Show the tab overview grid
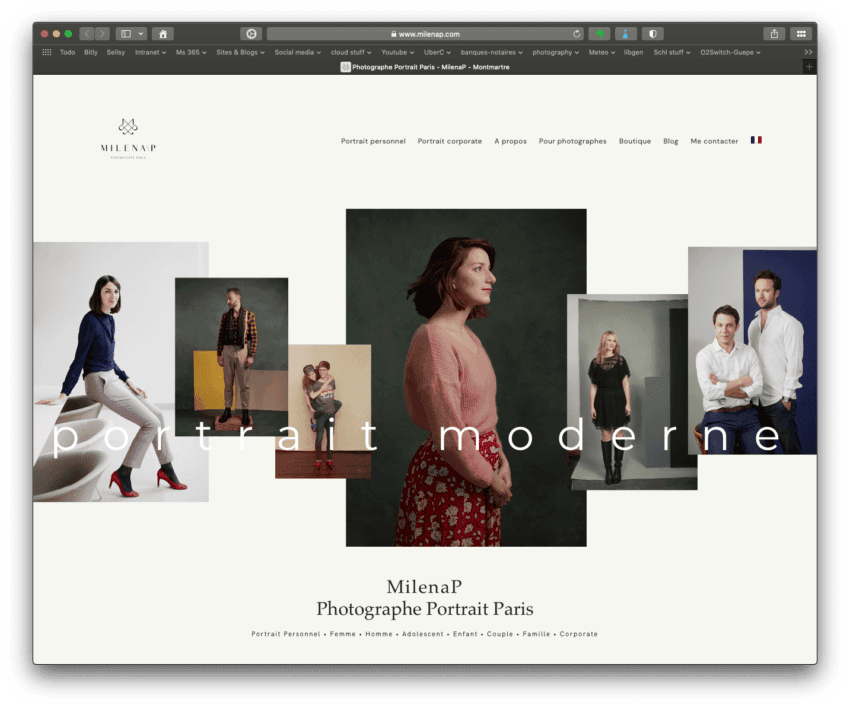This screenshot has width=850, height=708. point(801,34)
